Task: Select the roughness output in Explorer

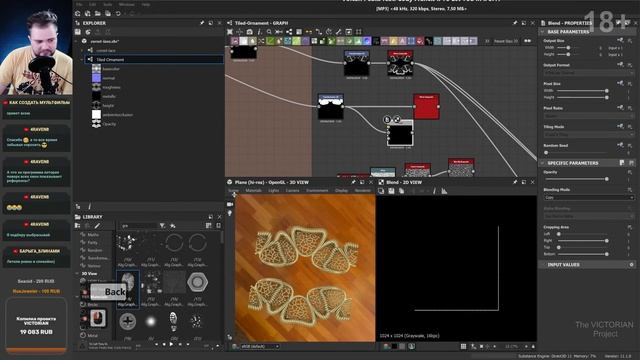Action: pos(111,87)
